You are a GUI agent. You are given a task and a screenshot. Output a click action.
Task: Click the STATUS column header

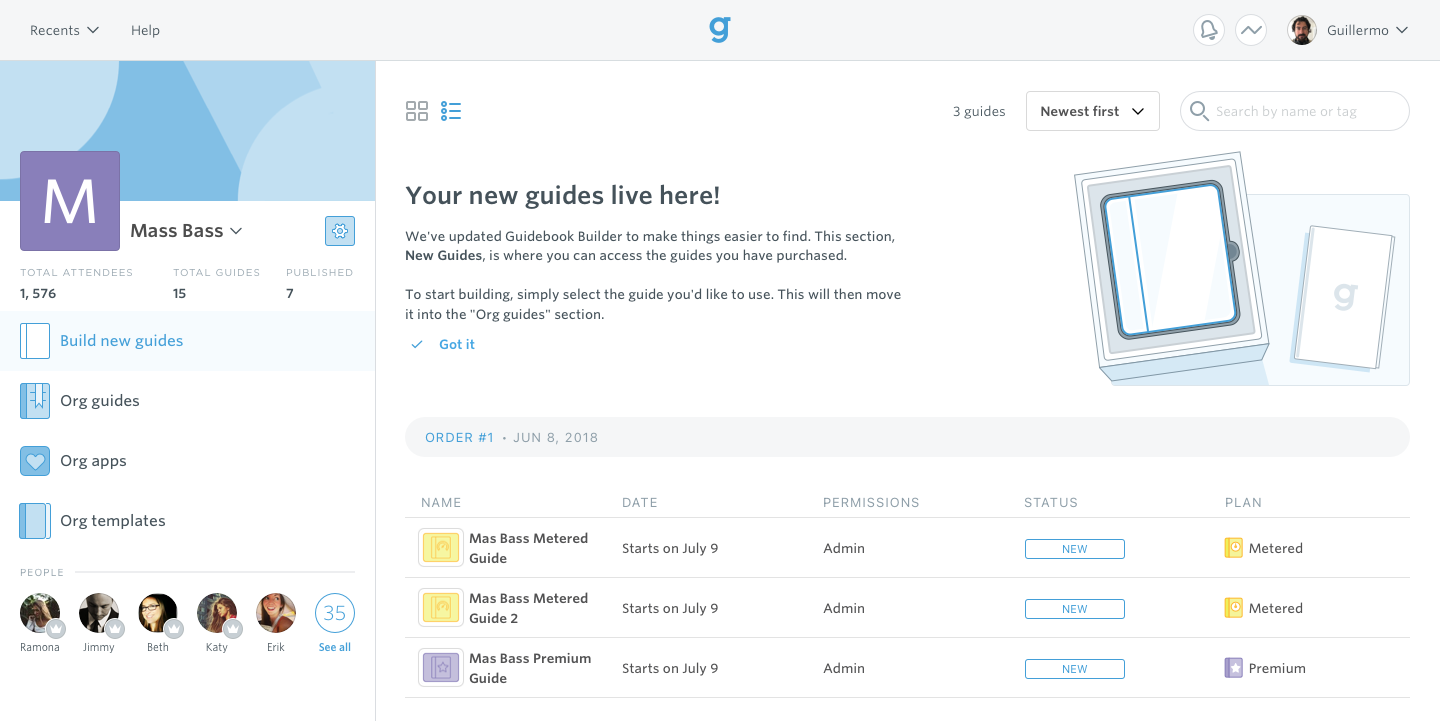[1051, 503]
